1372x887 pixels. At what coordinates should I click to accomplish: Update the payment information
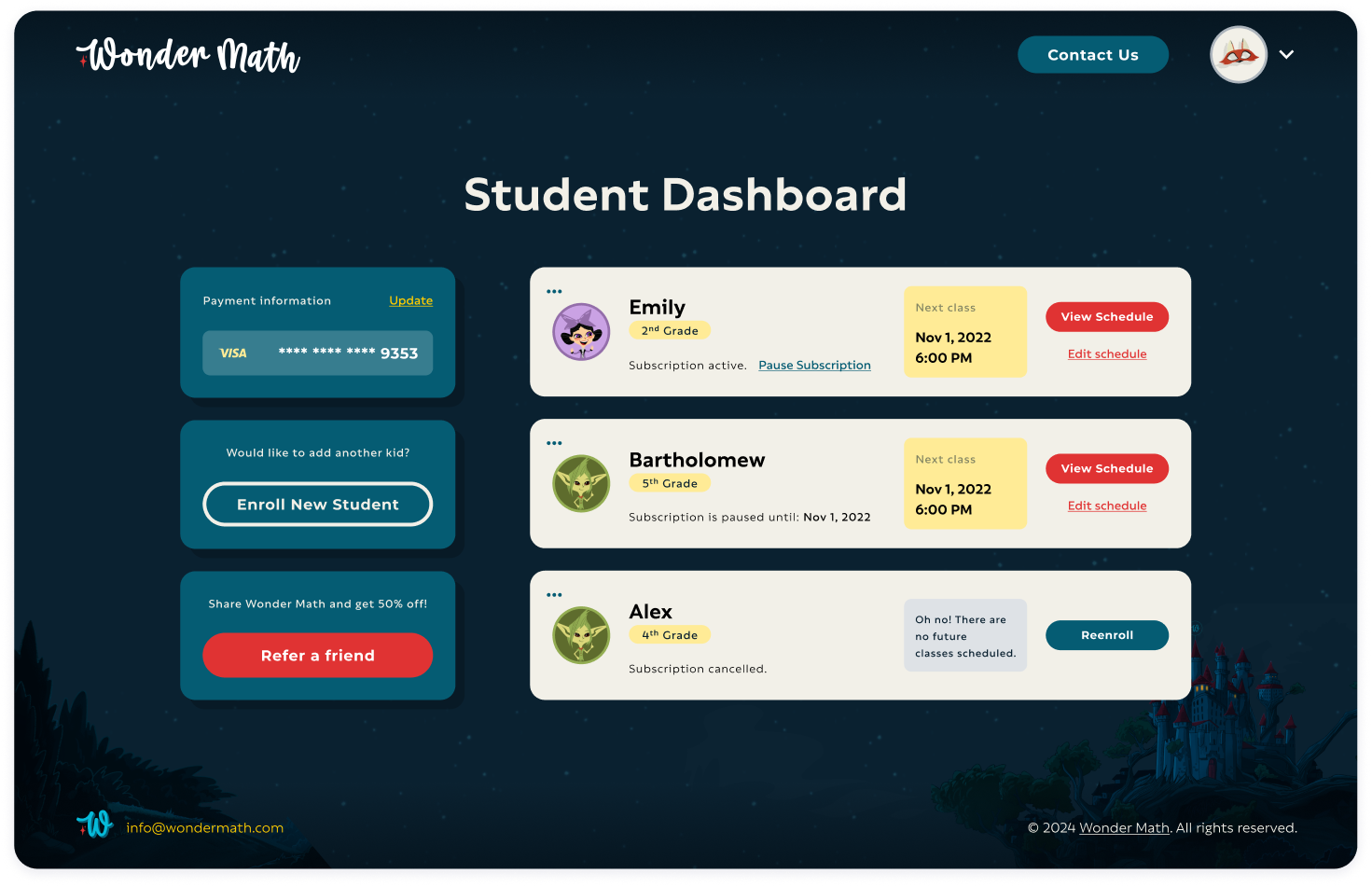[410, 300]
